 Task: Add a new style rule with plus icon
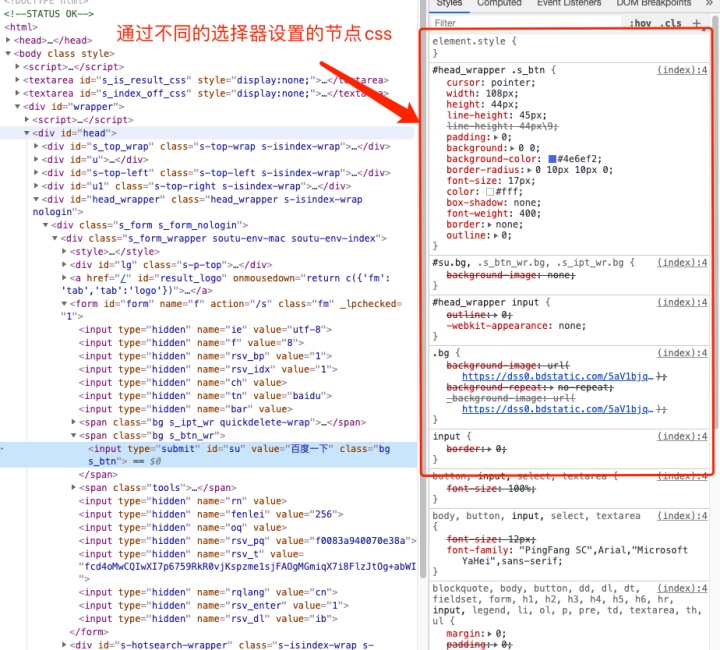click(x=697, y=23)
